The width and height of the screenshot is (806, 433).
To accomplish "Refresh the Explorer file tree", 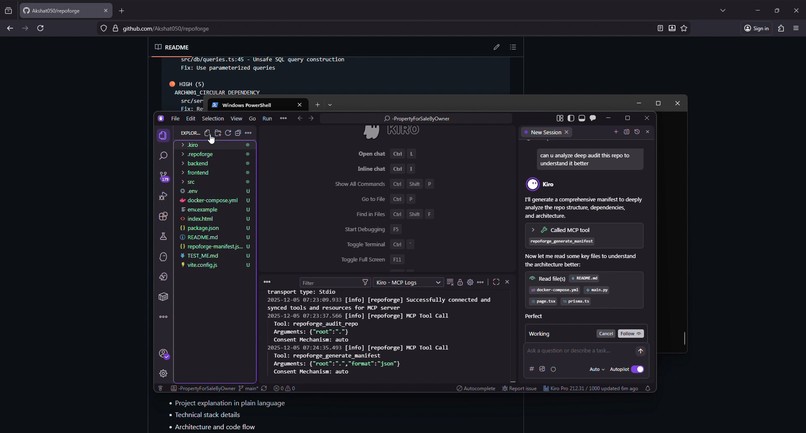I will pos(228,133).
